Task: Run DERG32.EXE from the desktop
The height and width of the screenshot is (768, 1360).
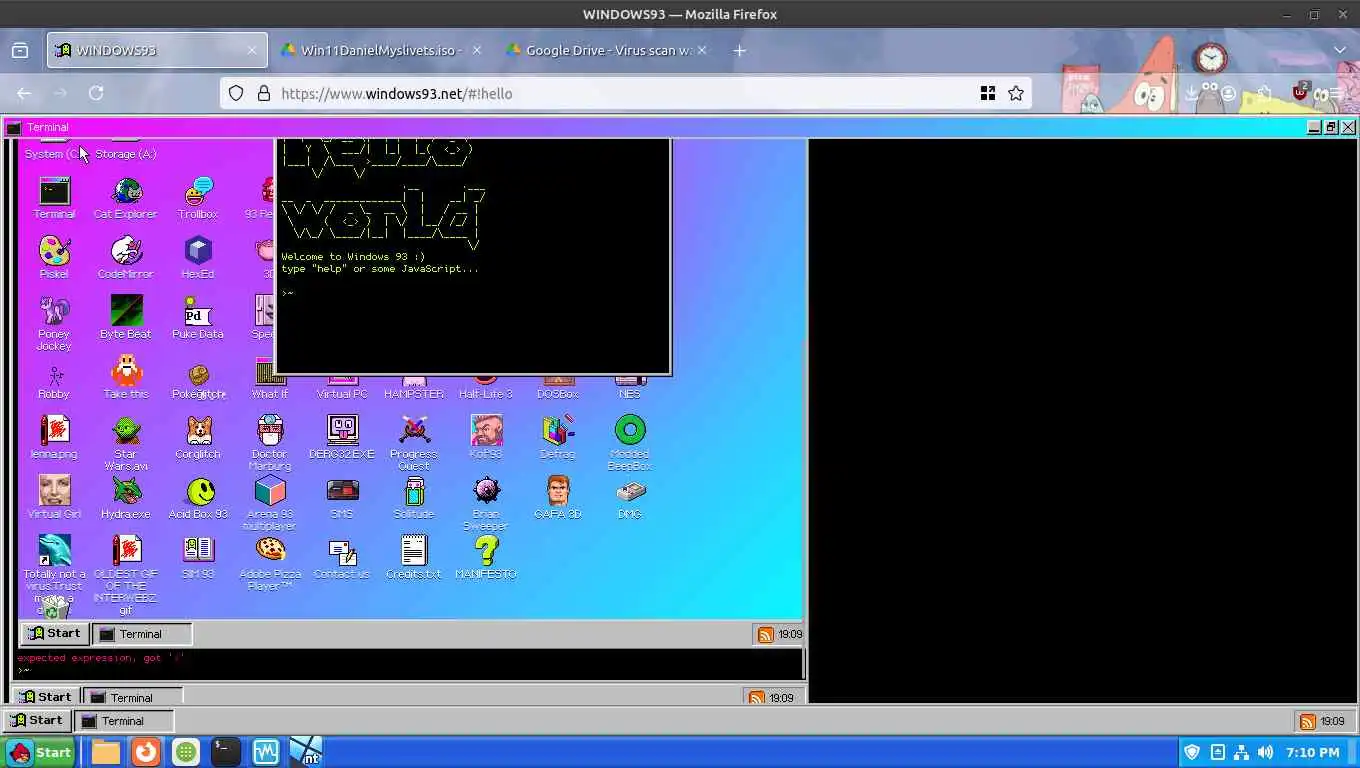Action: pos(342,438)
